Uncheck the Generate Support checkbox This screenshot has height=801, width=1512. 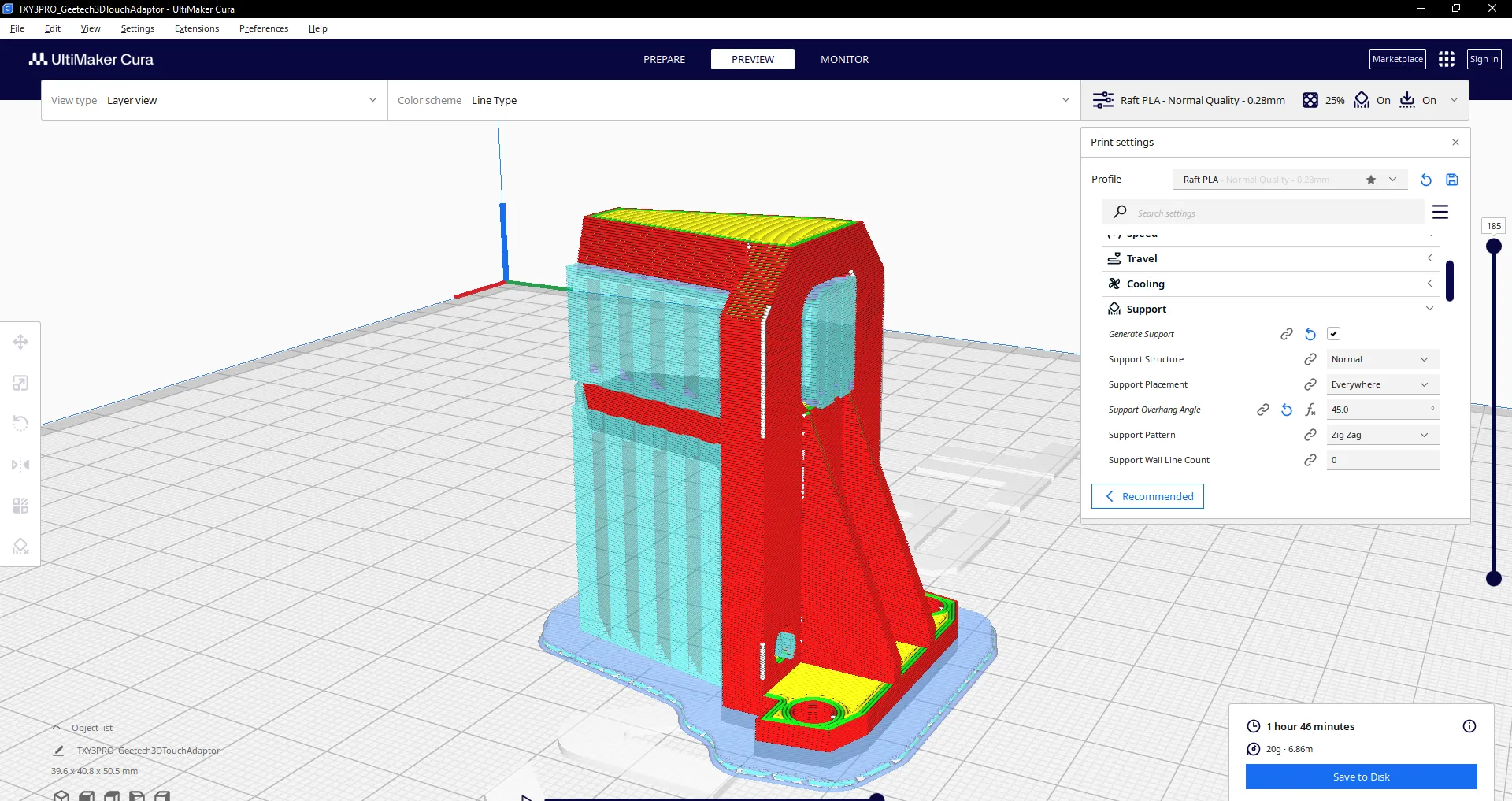[x=1333, y=334]
